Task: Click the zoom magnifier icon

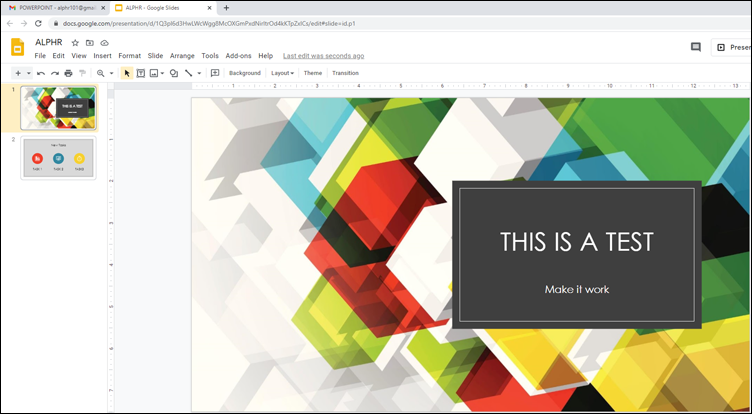Action: (100, 73)
